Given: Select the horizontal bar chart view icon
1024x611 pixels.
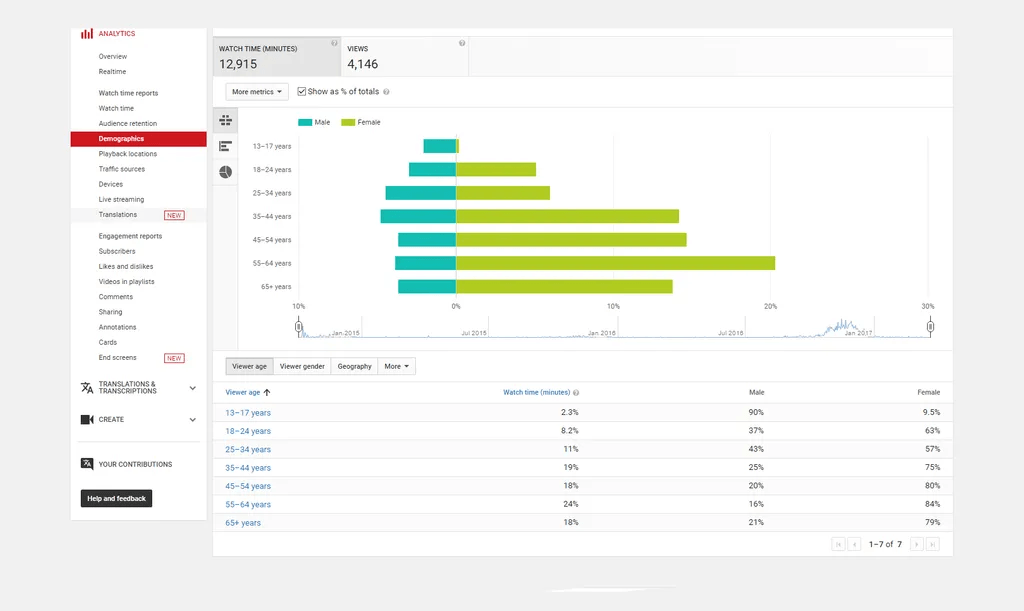Looking at the screenshot, I should point(225,146).
